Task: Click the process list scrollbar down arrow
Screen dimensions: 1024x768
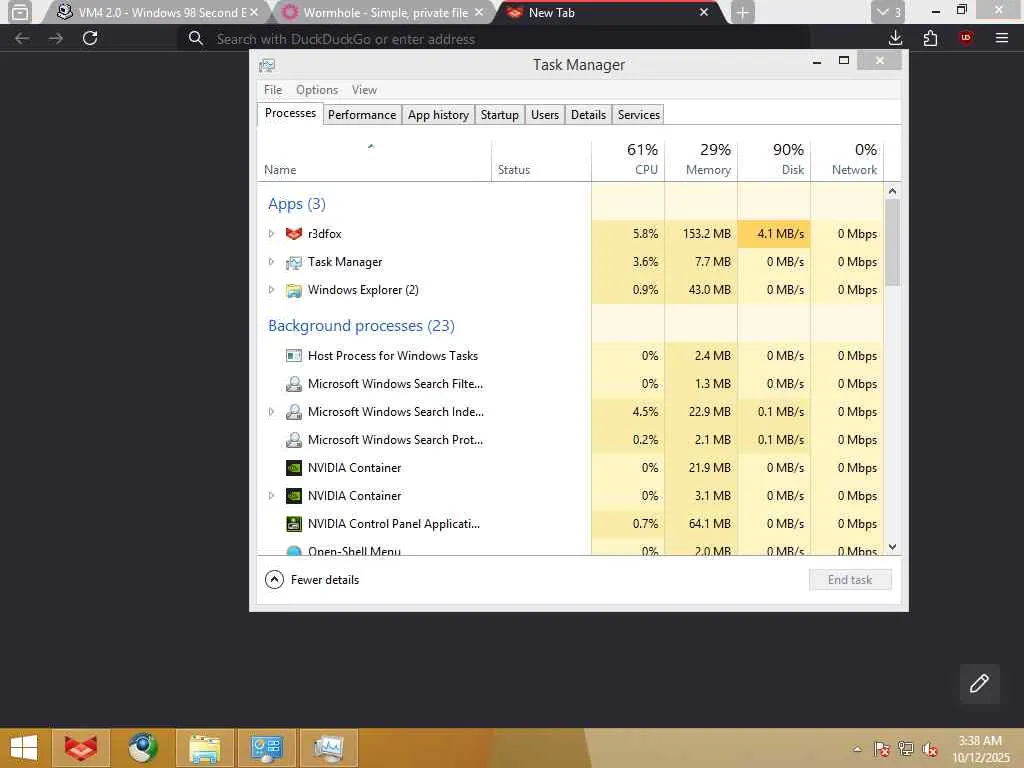Action: tap(892, 547)
